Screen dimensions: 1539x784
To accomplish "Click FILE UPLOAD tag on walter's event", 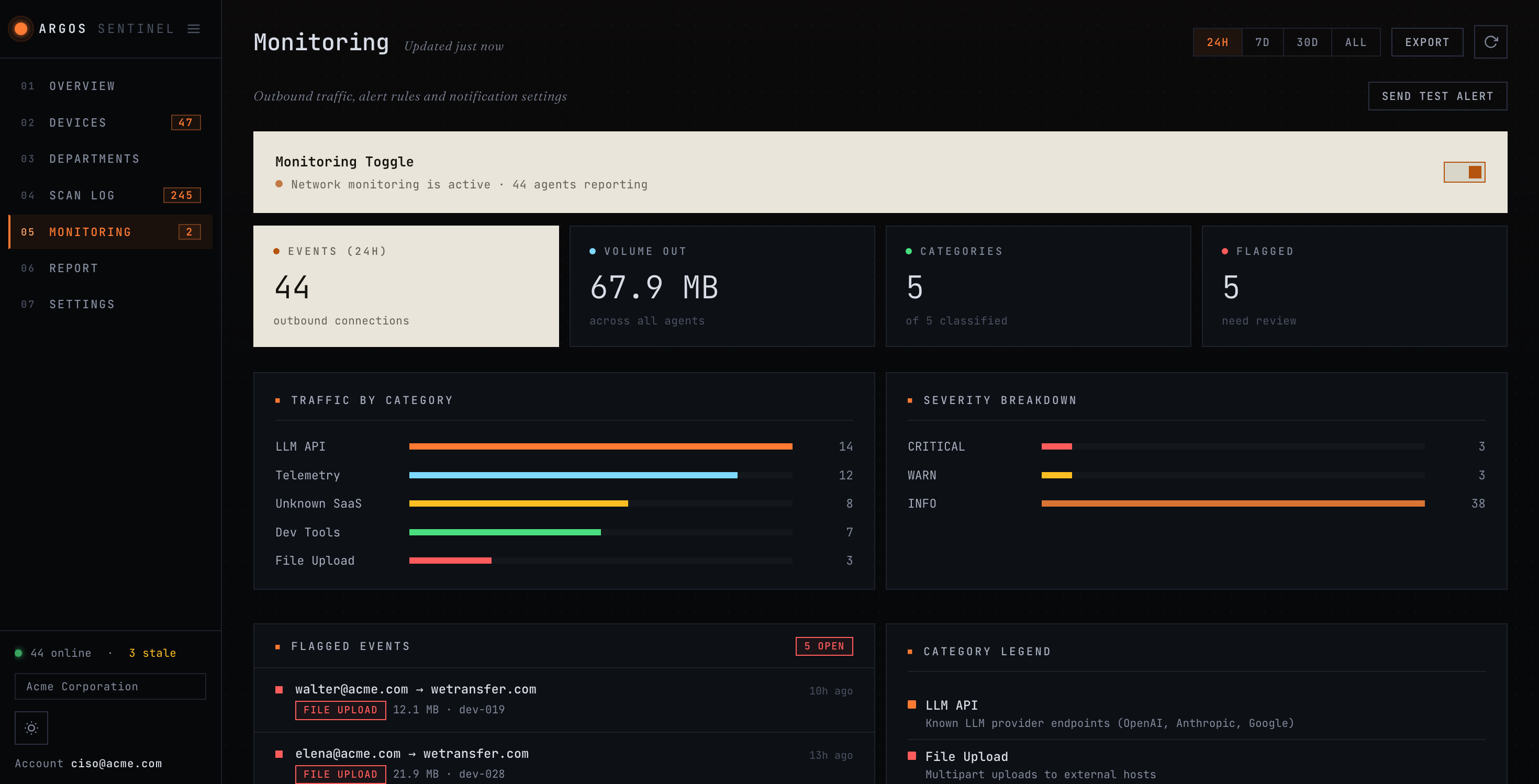I will pos(341,710).
